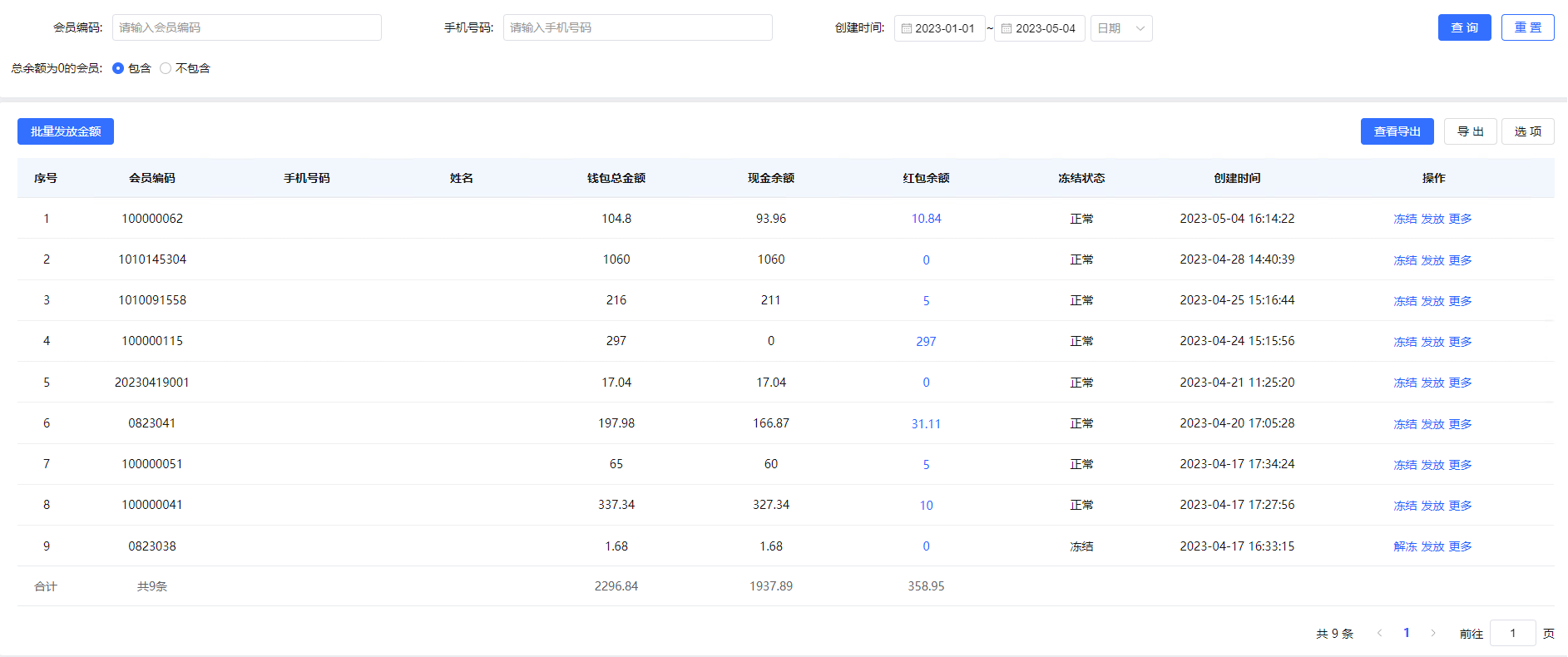Open 更多 for member 100000115
The height and width of the screenshot is (657, 1568).
1460,342
